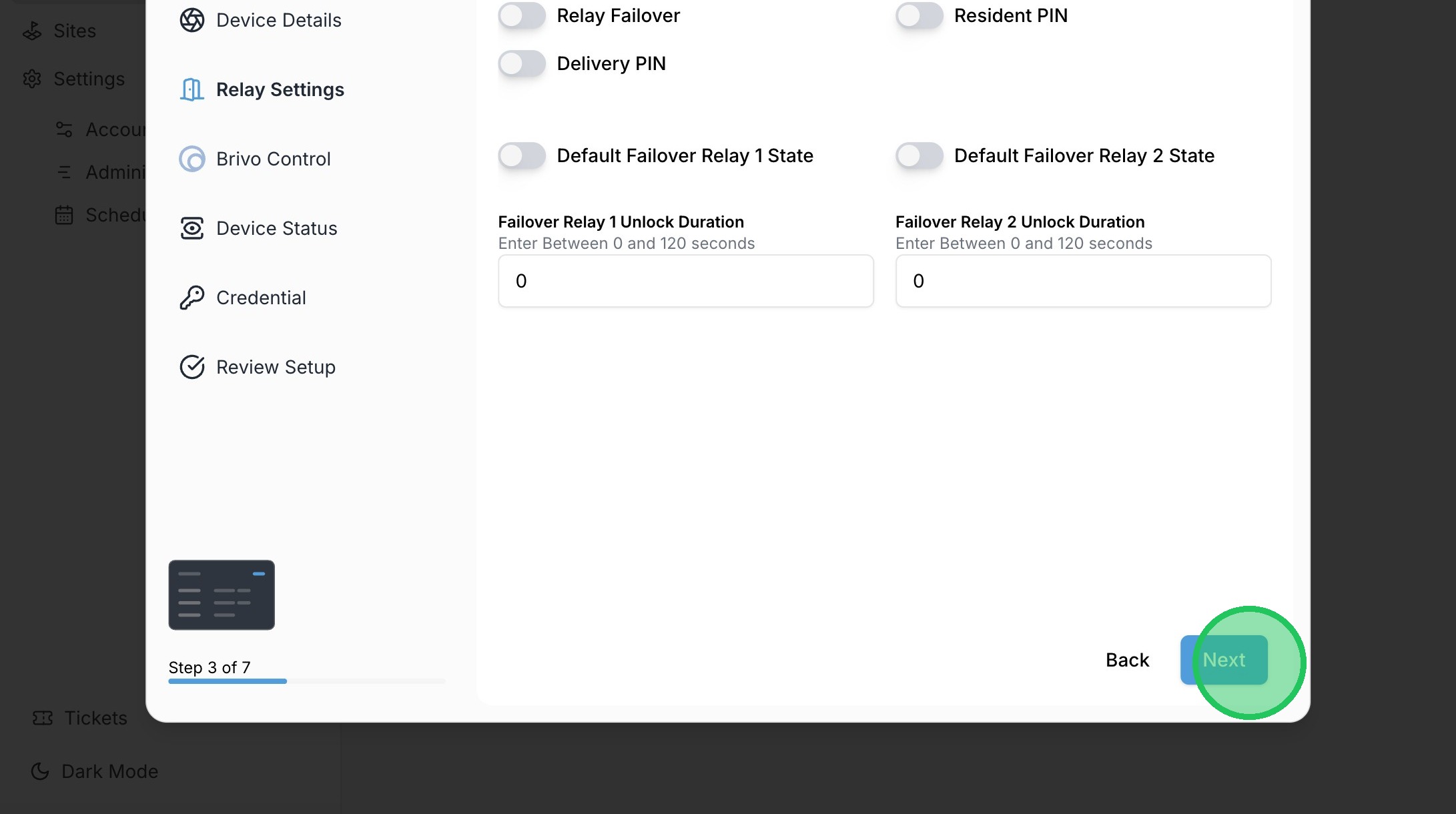Click the Step 3 of 7 progress bar

(306, 681)
